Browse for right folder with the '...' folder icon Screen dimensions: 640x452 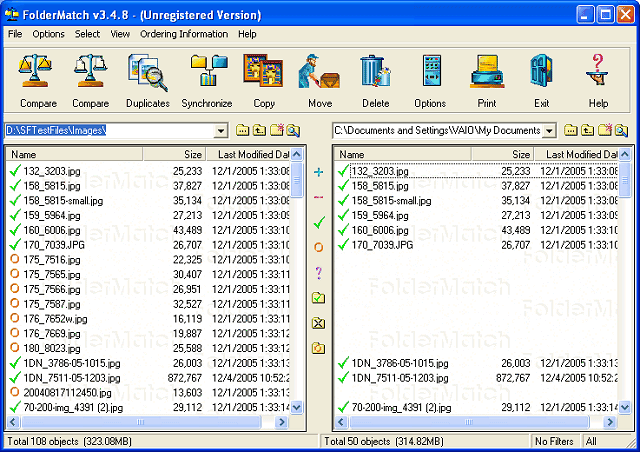coord(571,131)
